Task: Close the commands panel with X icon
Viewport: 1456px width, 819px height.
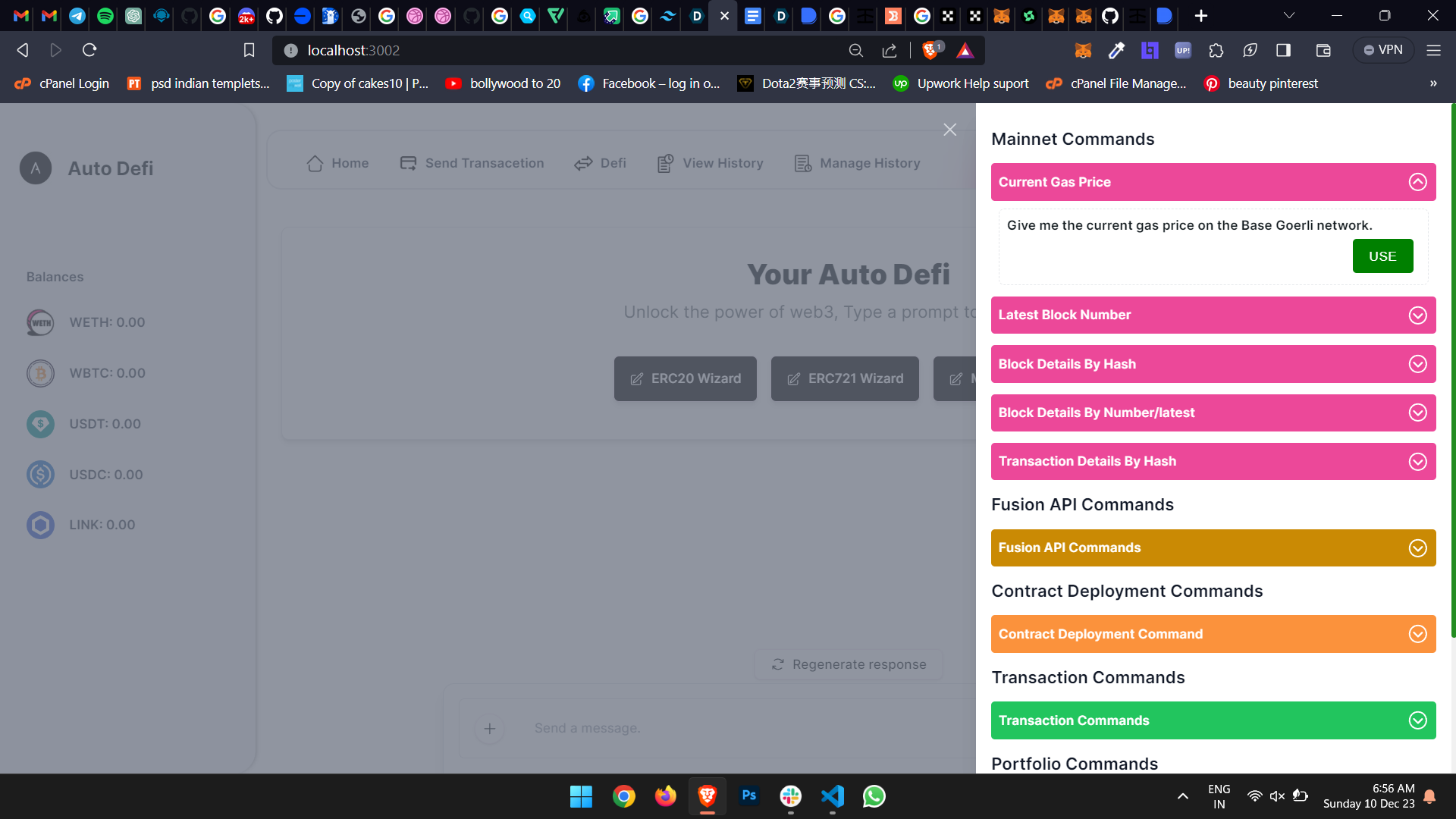Action: click(949, 130)
